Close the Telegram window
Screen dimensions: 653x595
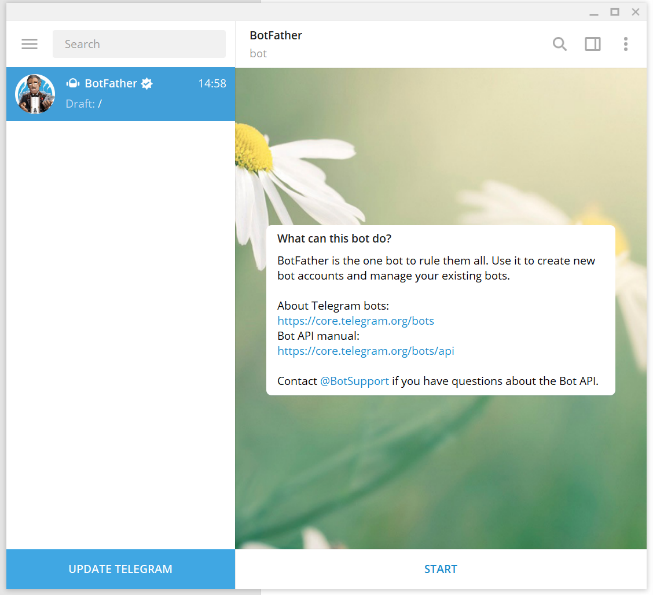point(636,12)
